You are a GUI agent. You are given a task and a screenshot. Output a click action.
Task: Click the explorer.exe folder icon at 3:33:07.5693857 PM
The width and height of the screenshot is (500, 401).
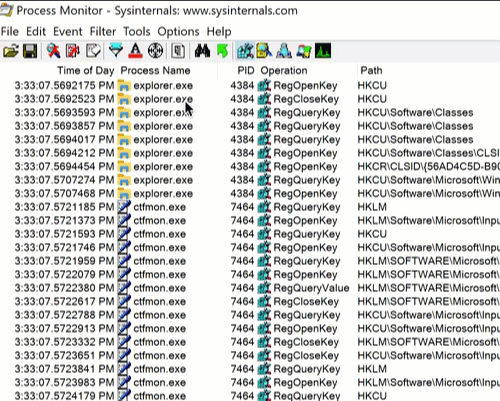pyautogui.click(x=124, y=126)
